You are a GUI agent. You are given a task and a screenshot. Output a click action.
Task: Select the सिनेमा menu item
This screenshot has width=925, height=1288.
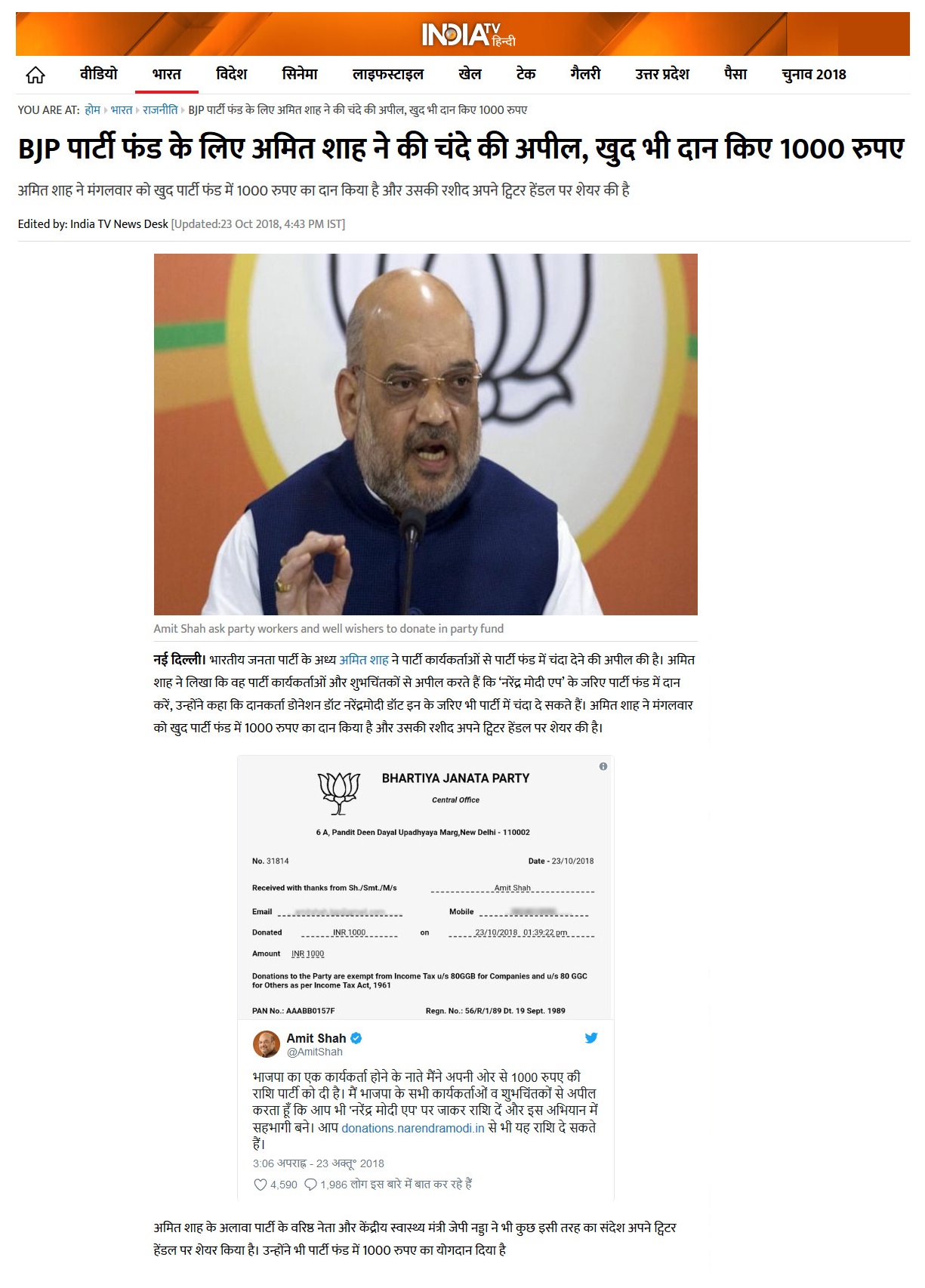pos(300,74)
